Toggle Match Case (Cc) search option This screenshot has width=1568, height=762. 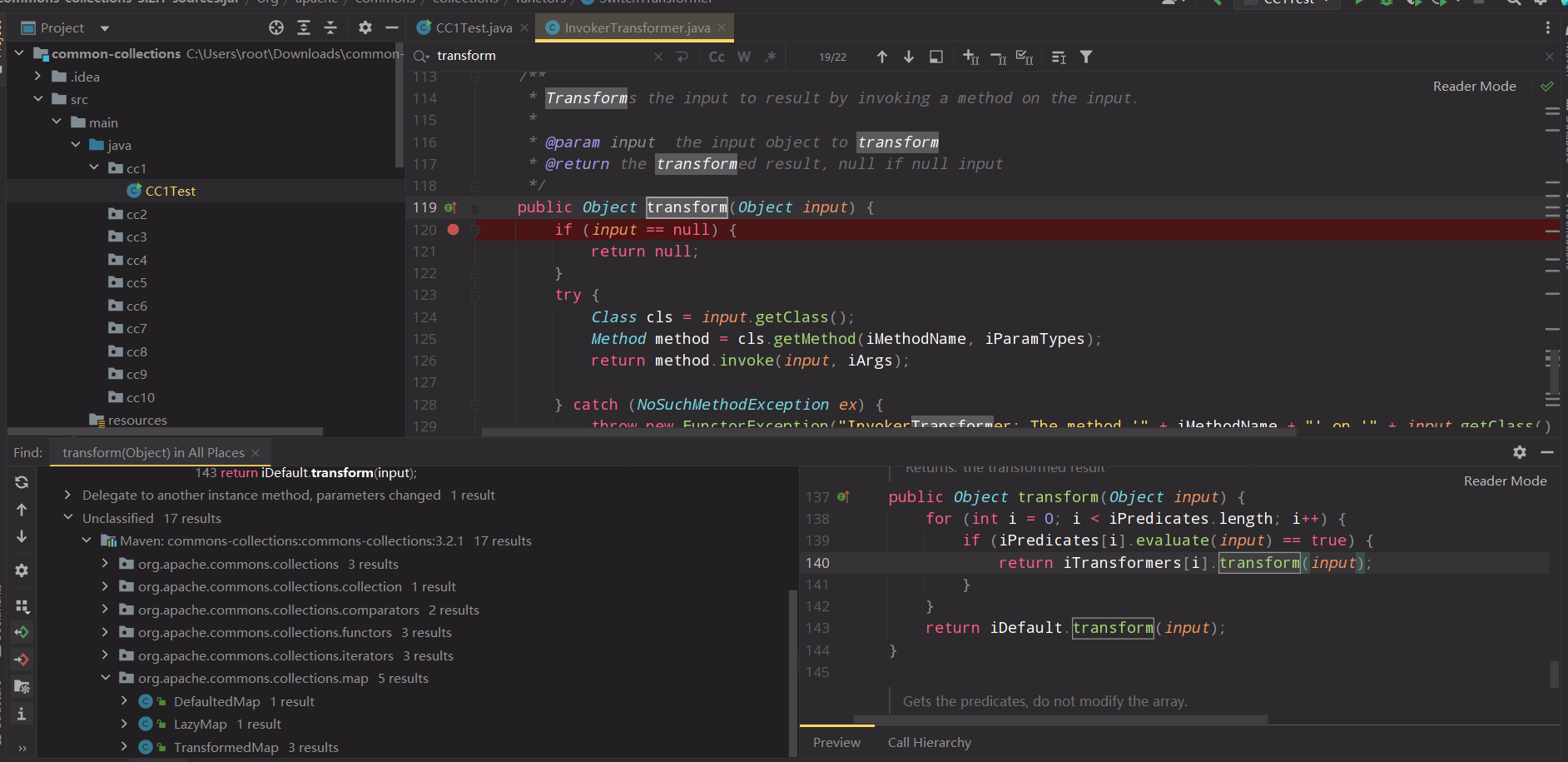(x=717, y=57)
